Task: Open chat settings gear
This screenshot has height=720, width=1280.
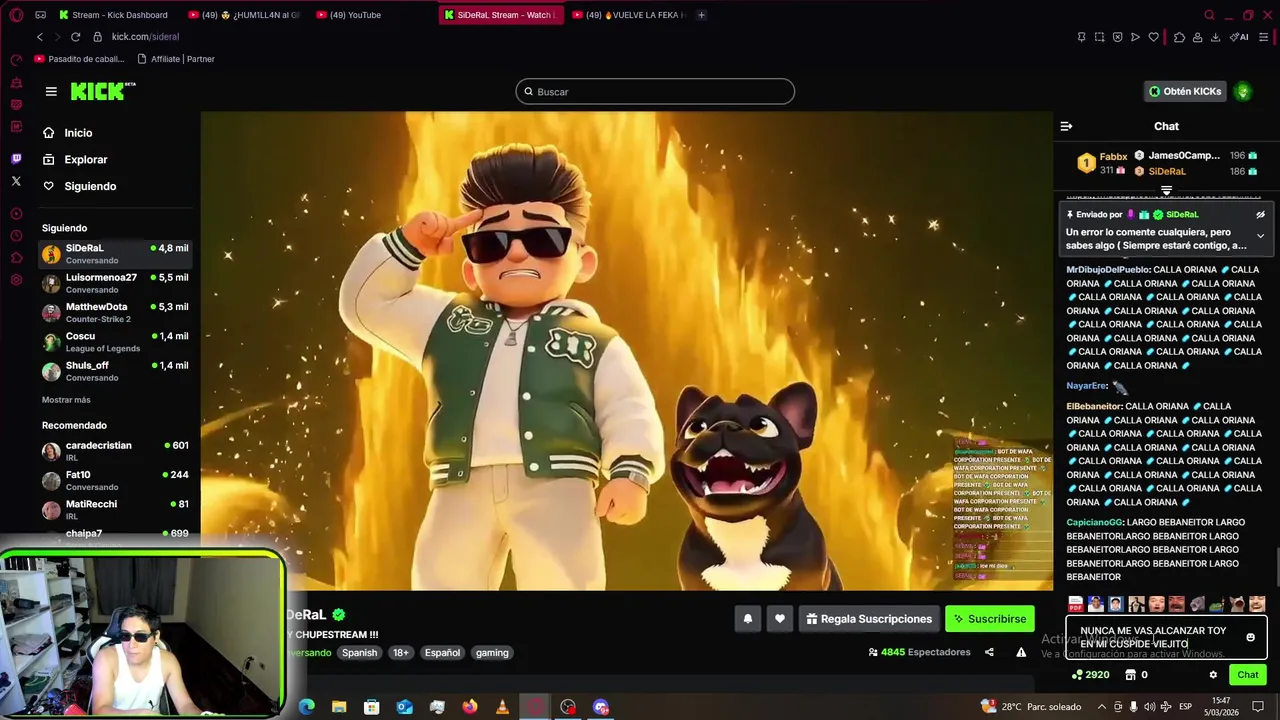Action: click(x=1213, y=675)
